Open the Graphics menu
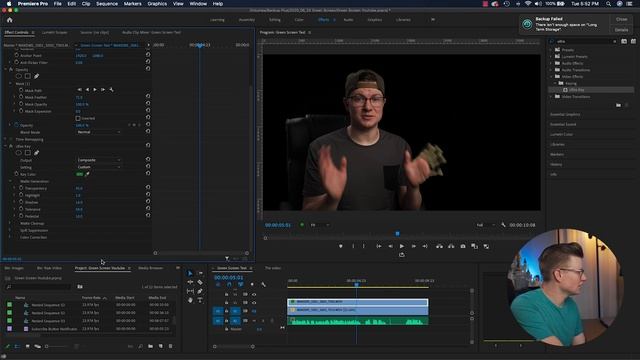 point(157,4)
